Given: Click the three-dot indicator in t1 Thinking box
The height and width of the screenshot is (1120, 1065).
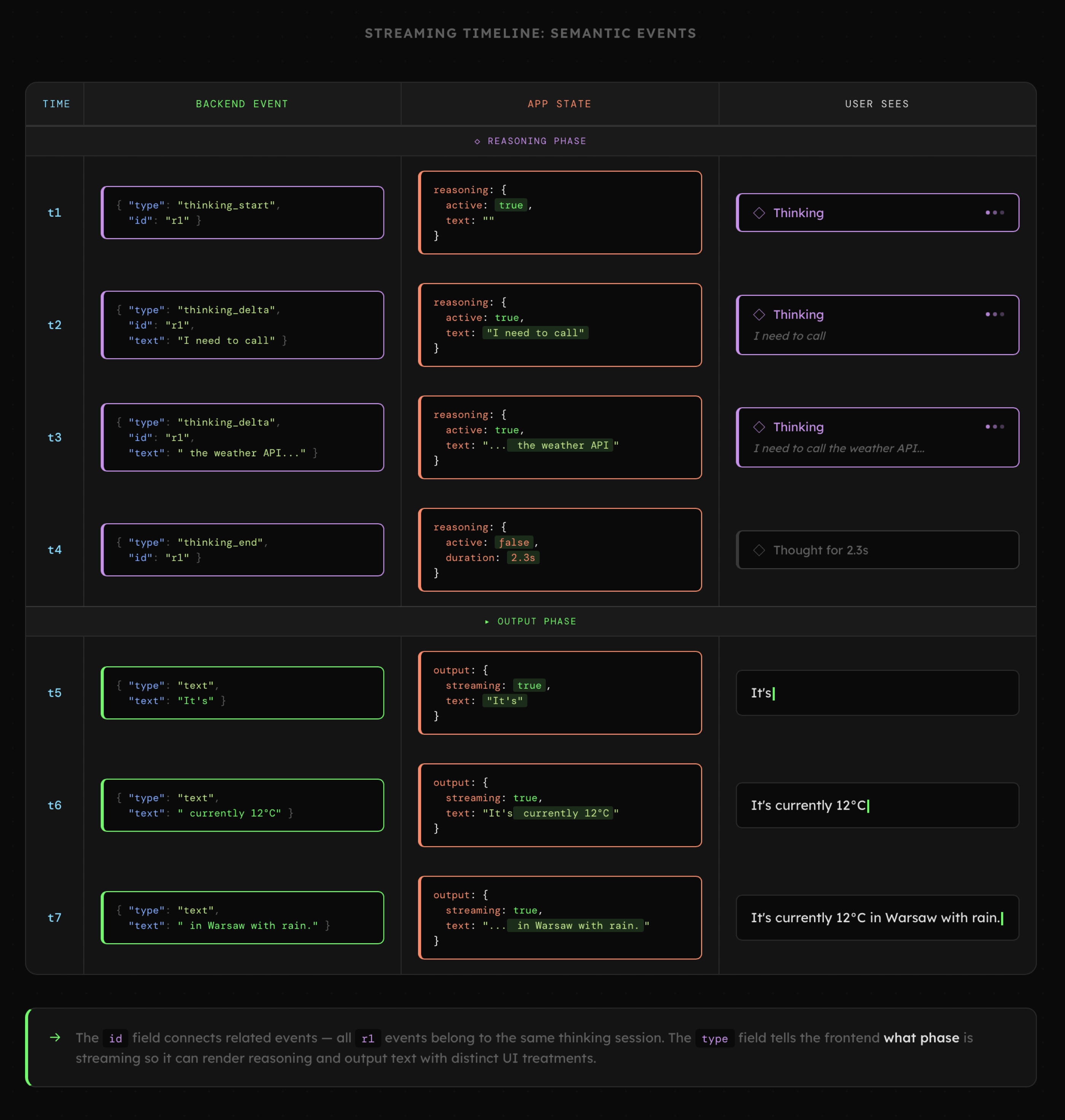Looking at the screenshot, I should pos(995,213).
